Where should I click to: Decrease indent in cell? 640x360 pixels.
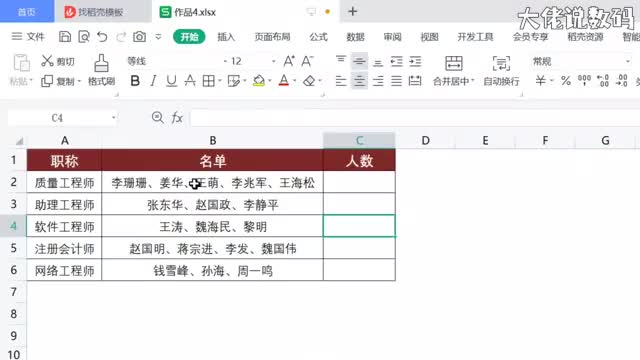[396, 62]
